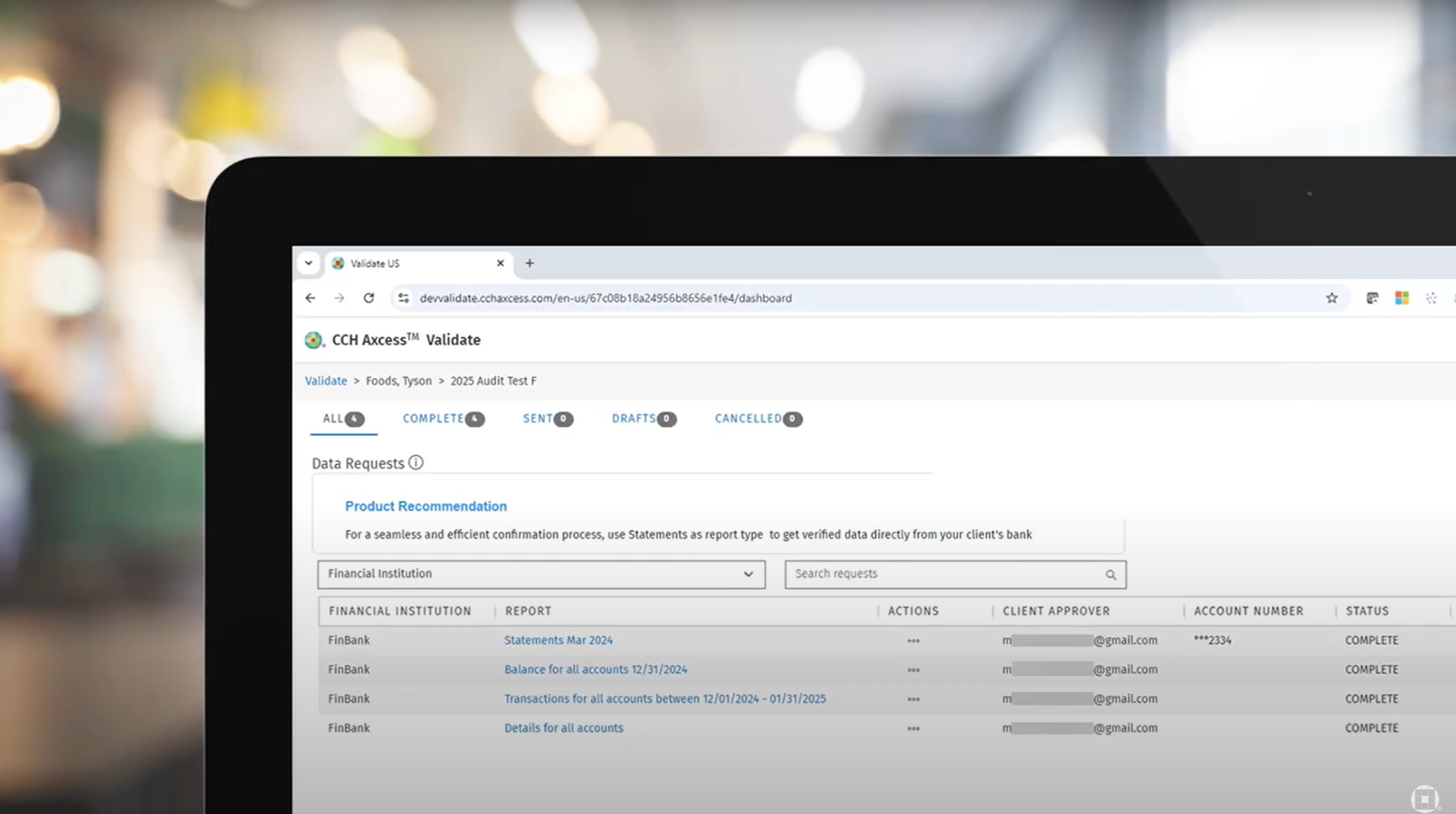Open actions menu for Statements Mar 2024
This screenshot has width=1456, height=814.
(x=913, y=640)
